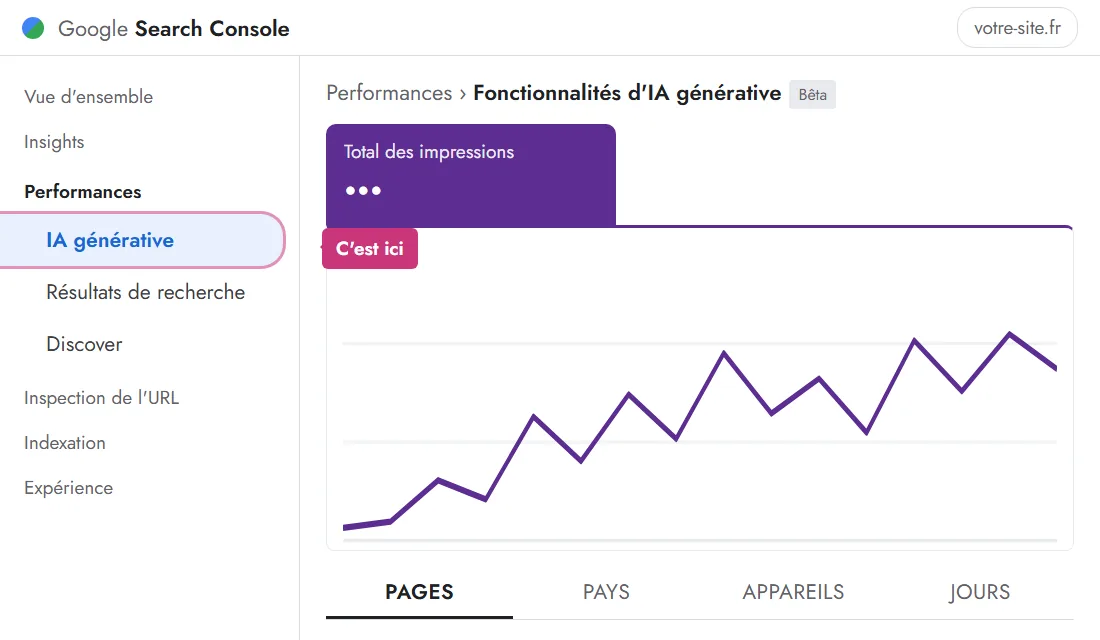Open the IA générative sidebar item
The height and width of the screenshot is (640, 1100).
(x=142, y=240)
